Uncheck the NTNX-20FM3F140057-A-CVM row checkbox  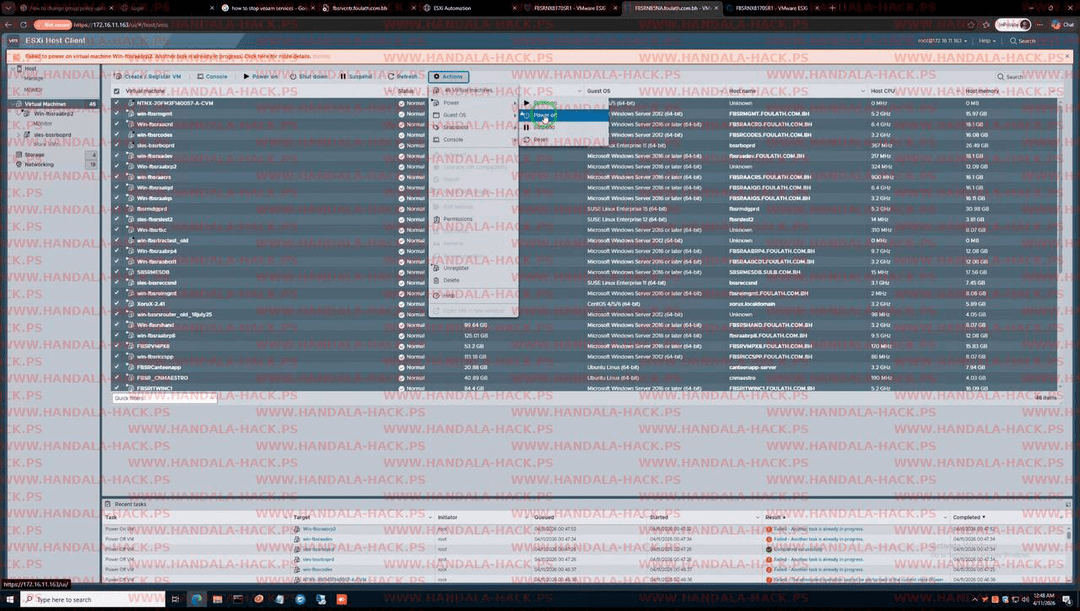click(x=116, y=103)
